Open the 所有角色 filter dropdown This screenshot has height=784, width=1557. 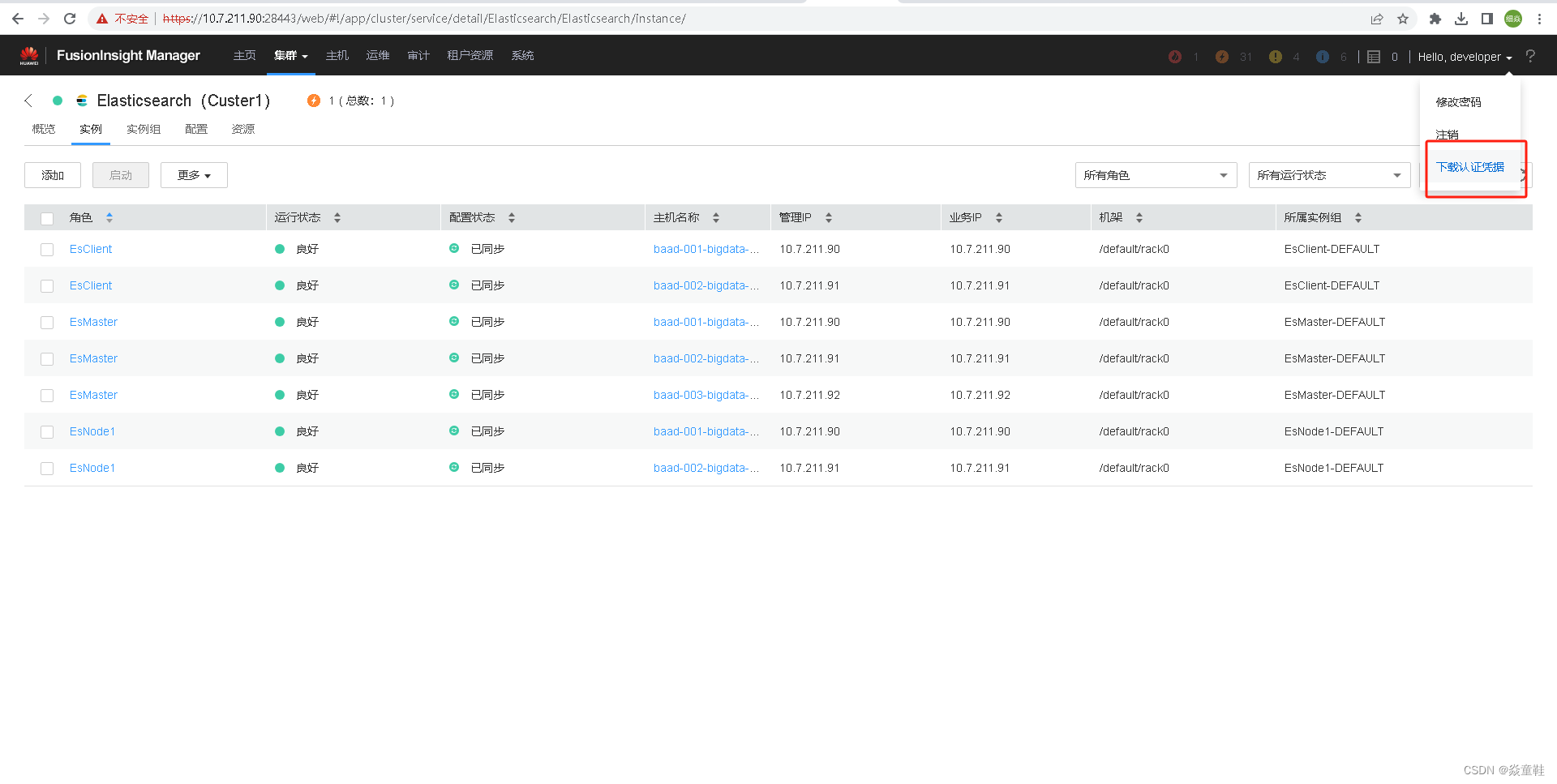click(1156, 175)
